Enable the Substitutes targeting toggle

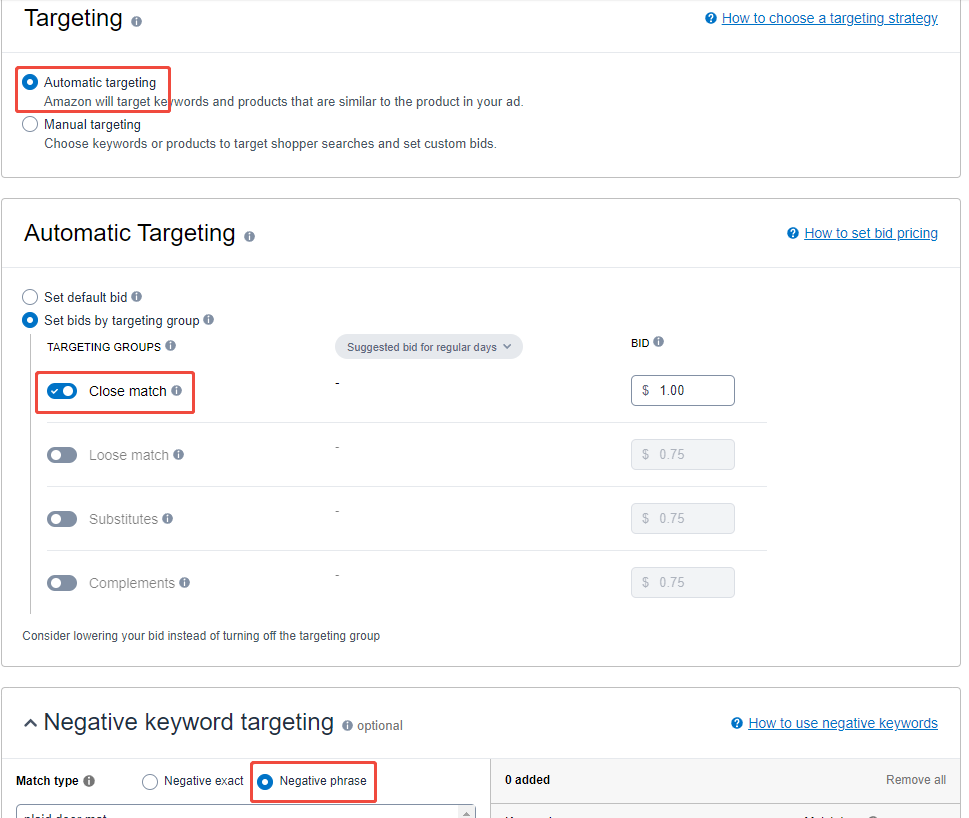coord(62,519)
